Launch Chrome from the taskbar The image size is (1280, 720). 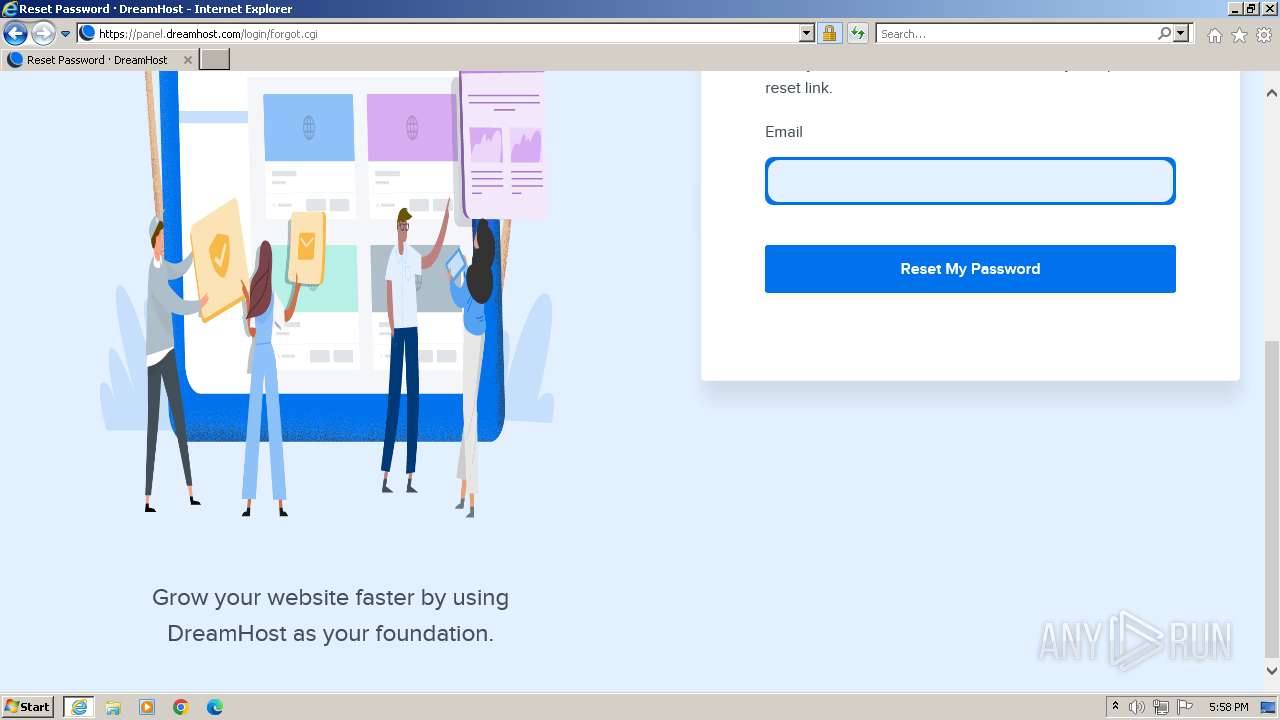[181, 707]
